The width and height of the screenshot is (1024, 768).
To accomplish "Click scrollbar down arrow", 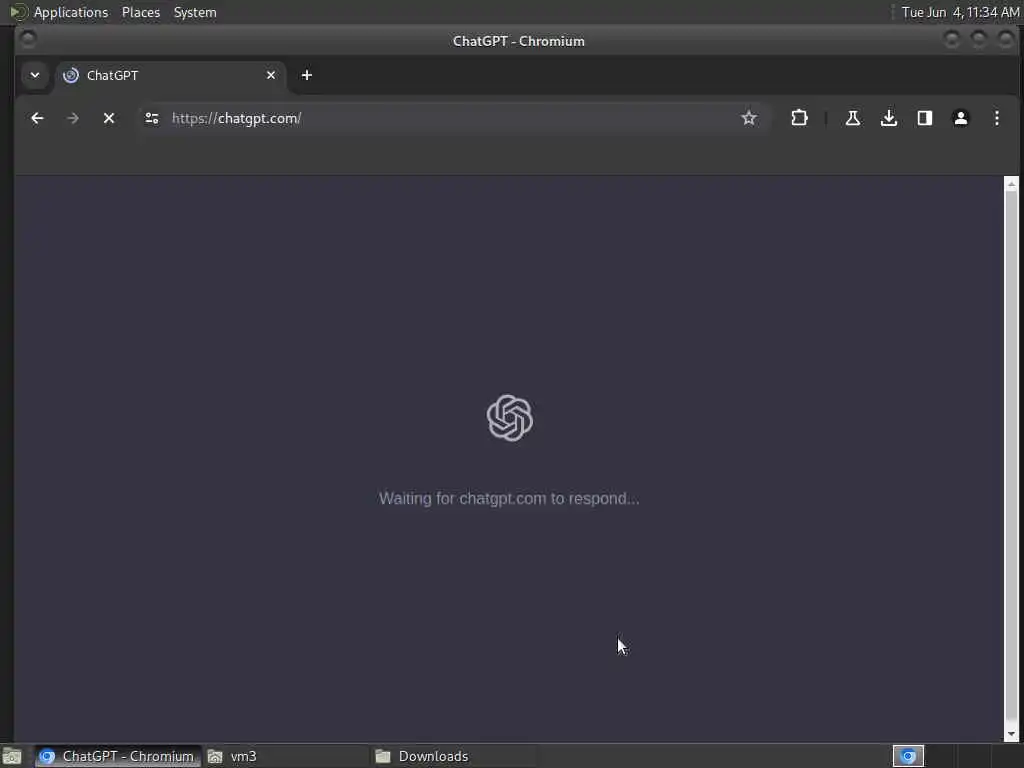I will 1012,734.
